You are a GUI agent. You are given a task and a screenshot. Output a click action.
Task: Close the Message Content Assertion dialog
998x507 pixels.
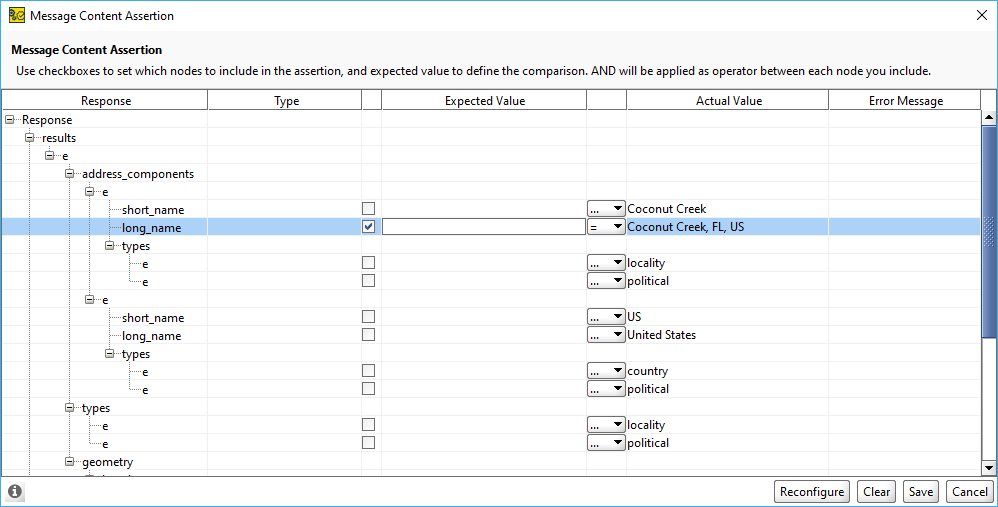click(979, 15)
